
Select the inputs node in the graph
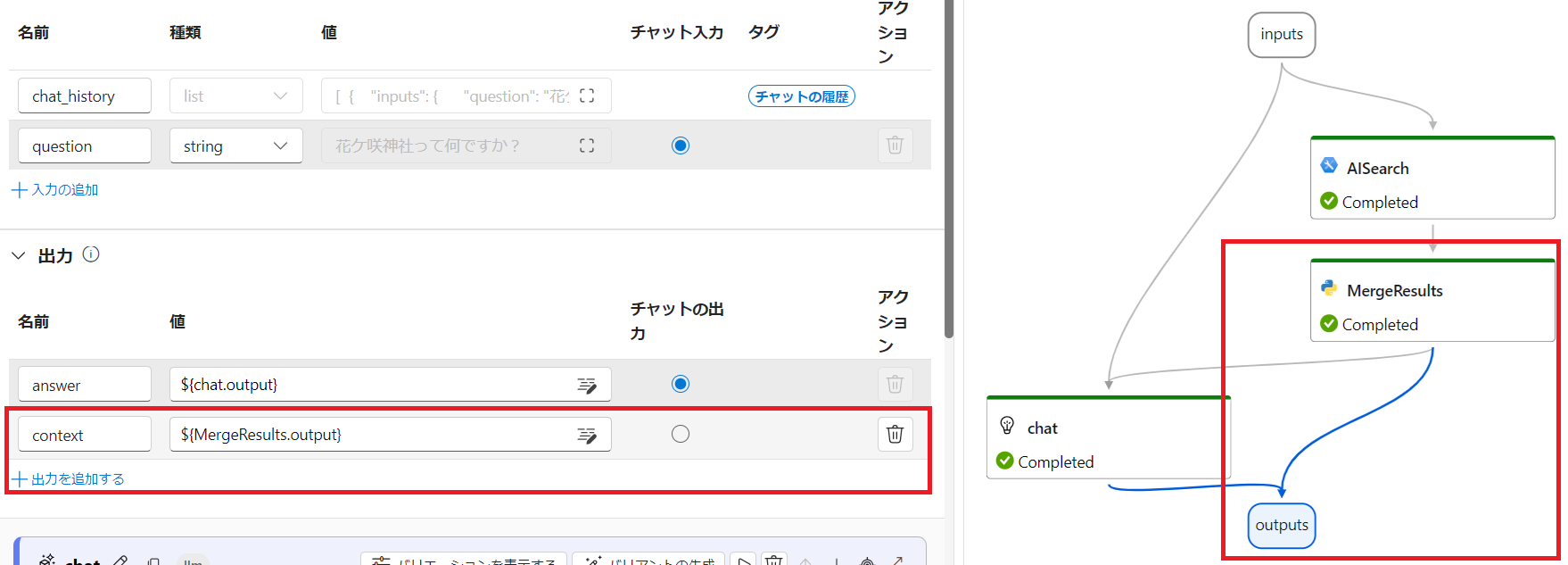tap(1282, 35)
